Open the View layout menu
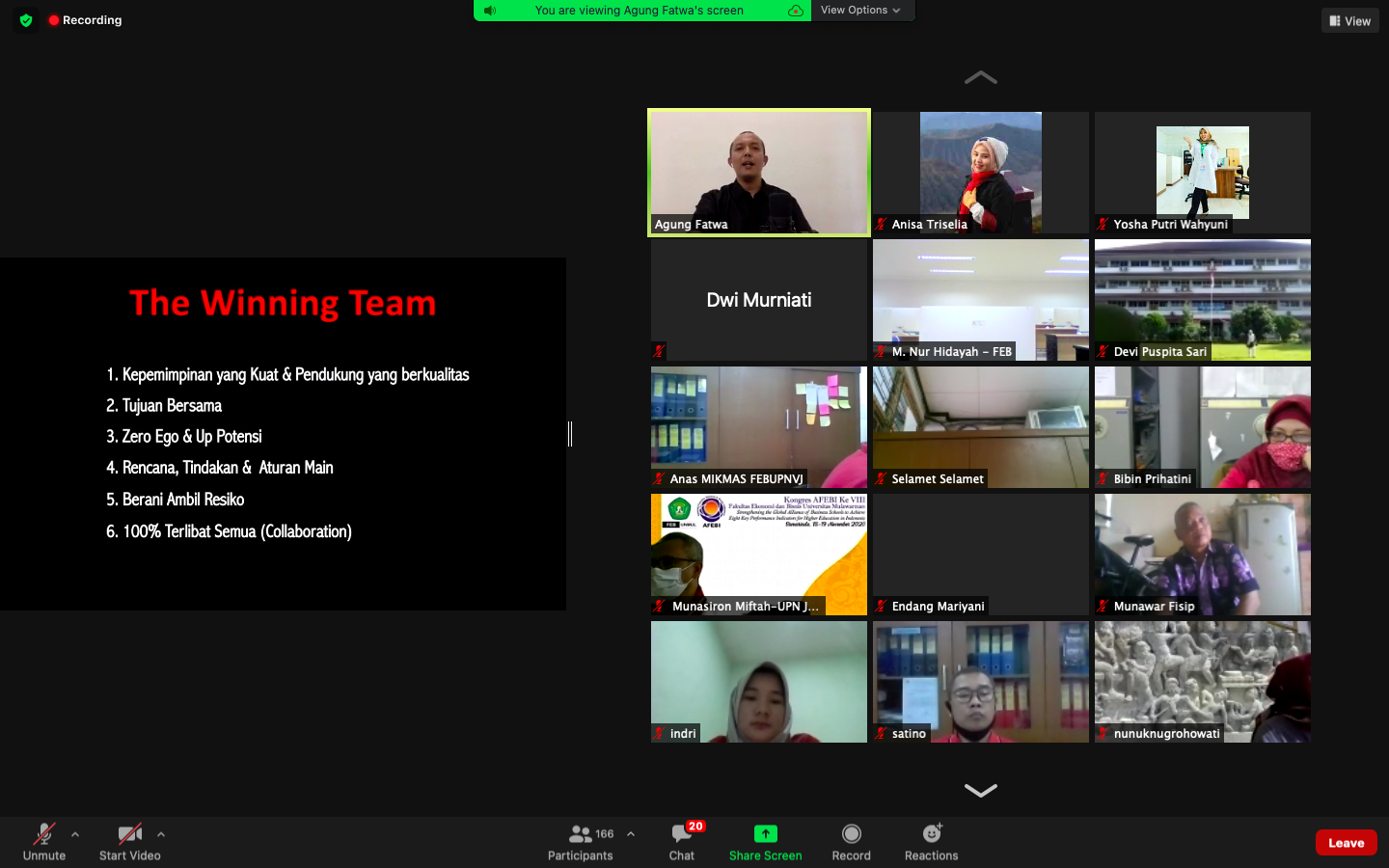The width and height of the screenshot is (1389, 868). [x=1349, y=20]
